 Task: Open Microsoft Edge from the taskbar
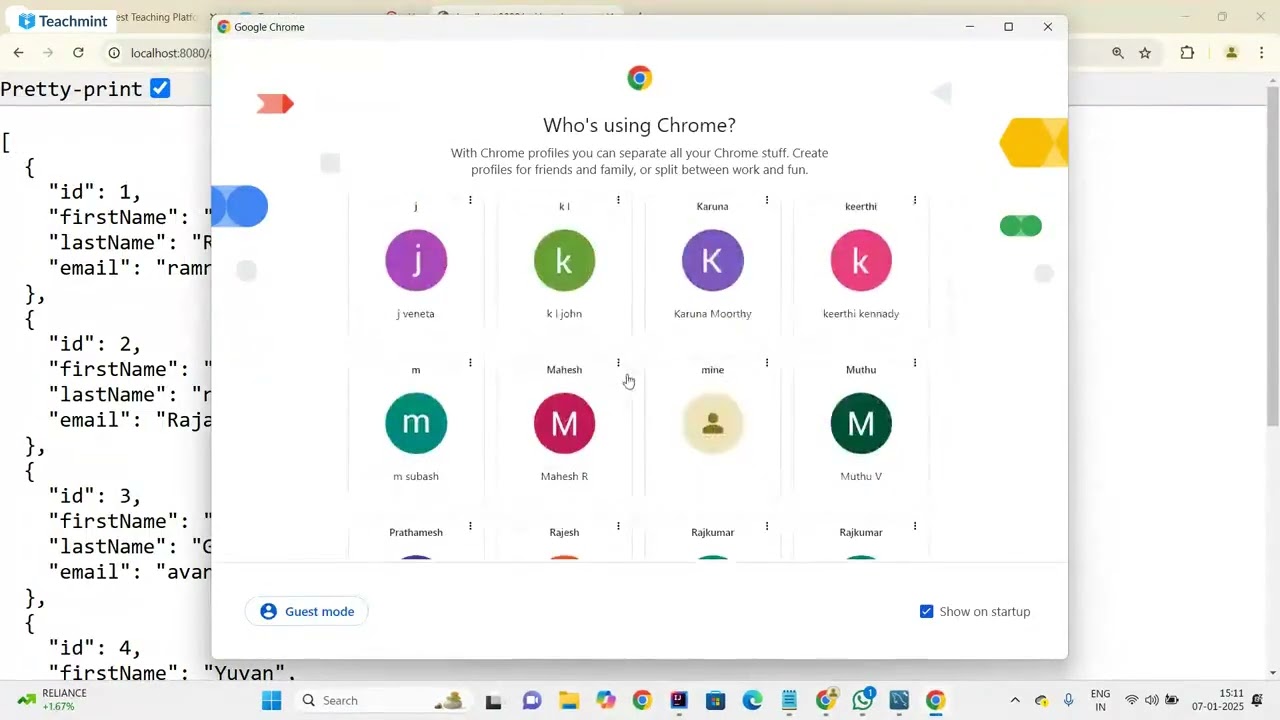752,700
